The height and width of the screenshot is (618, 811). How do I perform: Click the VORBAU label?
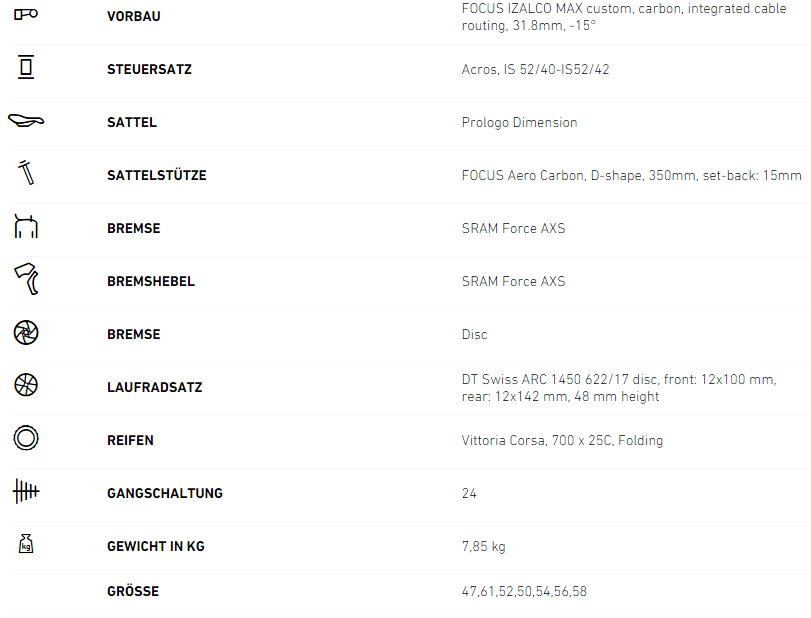[x=133, y=16]
